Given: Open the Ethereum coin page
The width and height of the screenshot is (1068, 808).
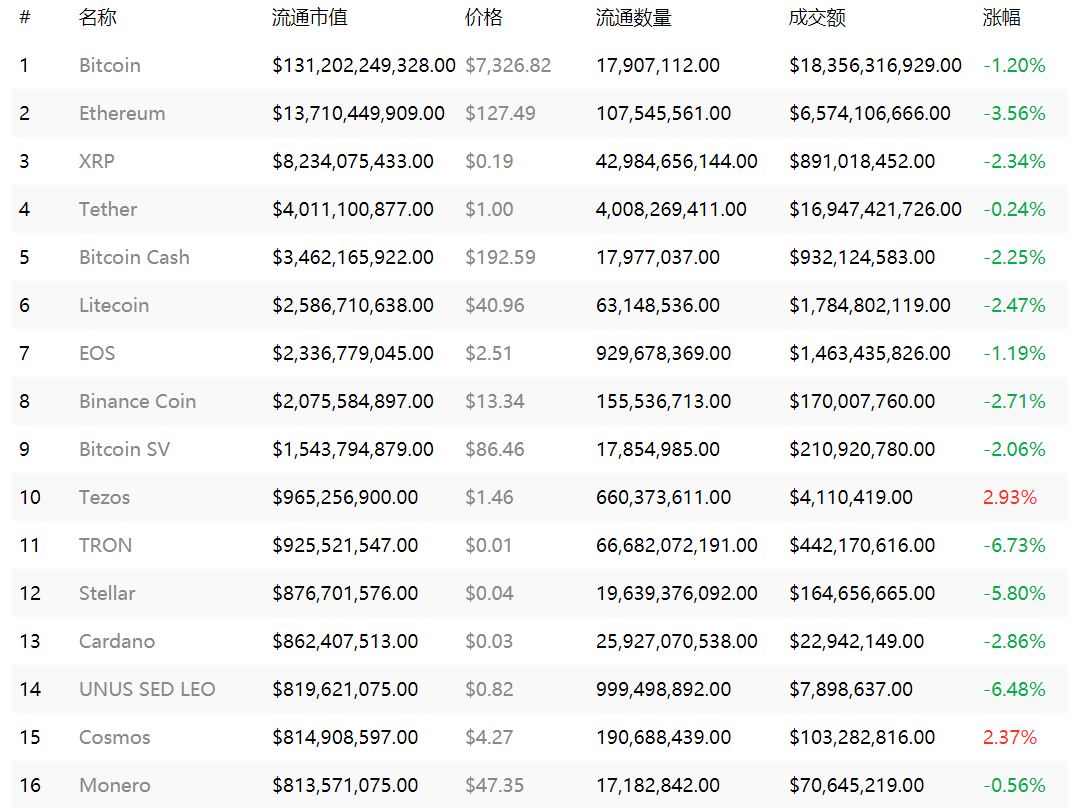Looking at the screenshot, I should point(122,113).
